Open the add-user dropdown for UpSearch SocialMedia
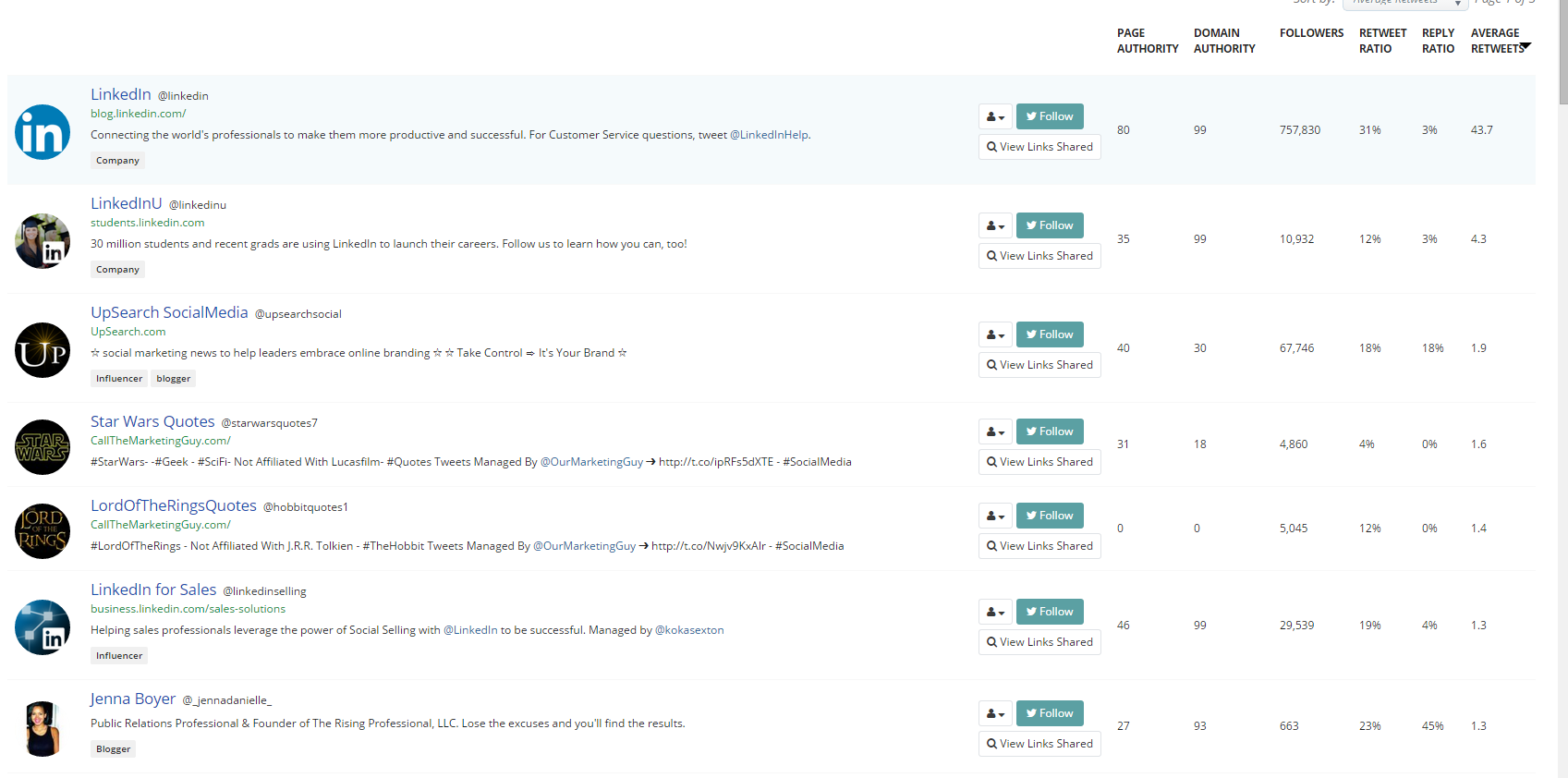Viewport: 1568px width, 778px height. (x=995, y=334)
